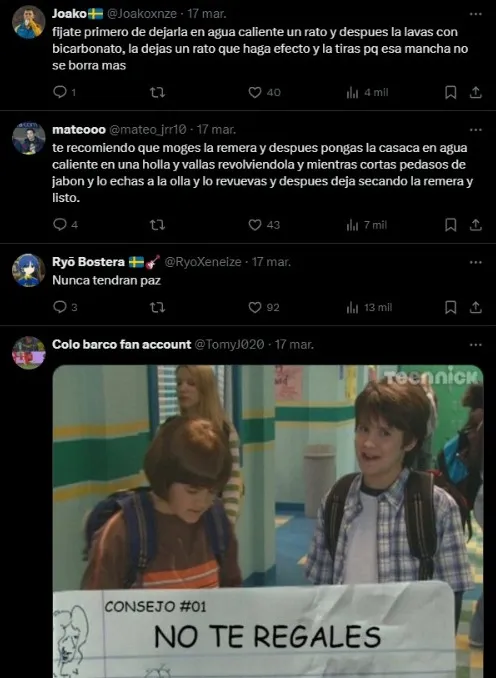Open more options on Ryō Bostera's tweet
The width and height of the screenshot is (496, 678).
[475, 262]
